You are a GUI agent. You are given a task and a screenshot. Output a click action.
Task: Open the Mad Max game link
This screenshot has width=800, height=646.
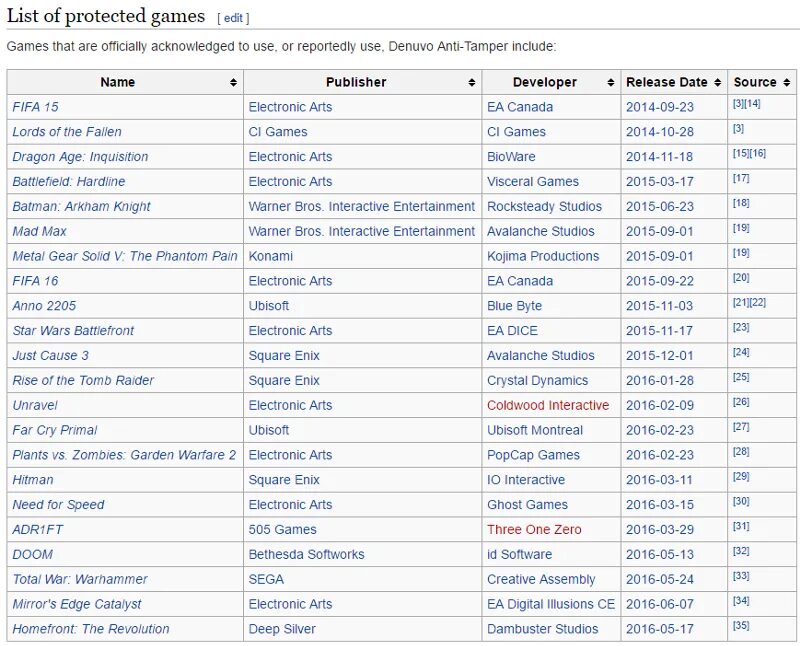[x=39, y=231]
